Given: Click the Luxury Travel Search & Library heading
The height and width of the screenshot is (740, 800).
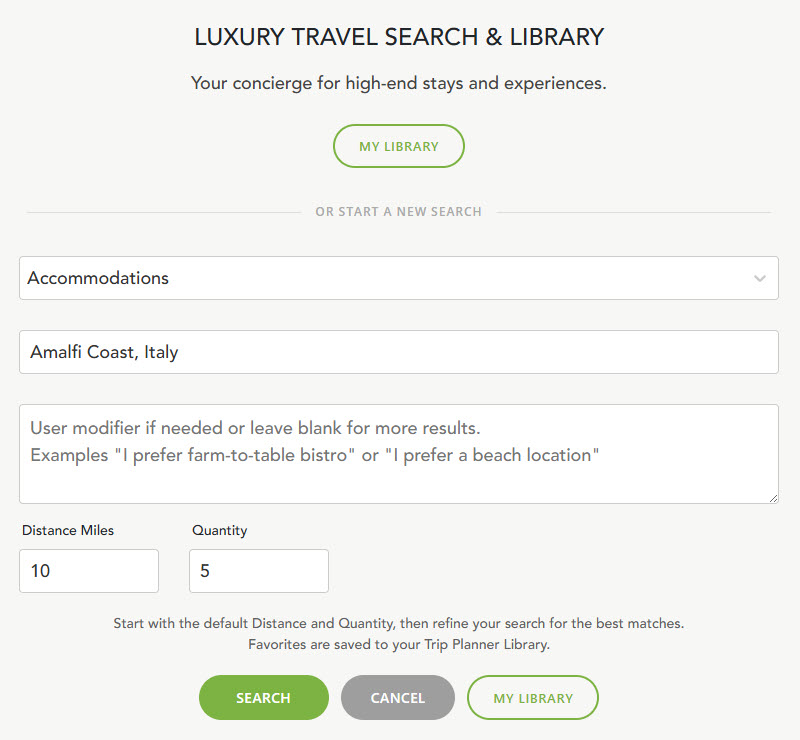Looking at the screenshot, I should click(x=399, y=38).
